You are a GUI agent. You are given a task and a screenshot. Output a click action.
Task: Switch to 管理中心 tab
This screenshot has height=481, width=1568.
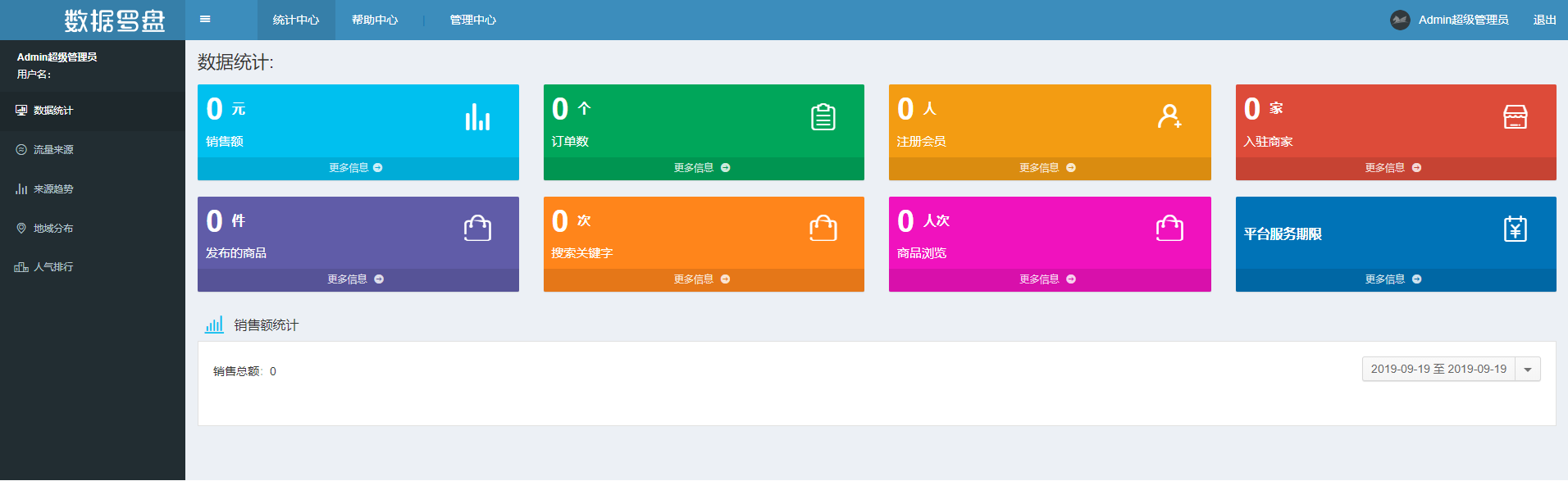coord(472,20)
